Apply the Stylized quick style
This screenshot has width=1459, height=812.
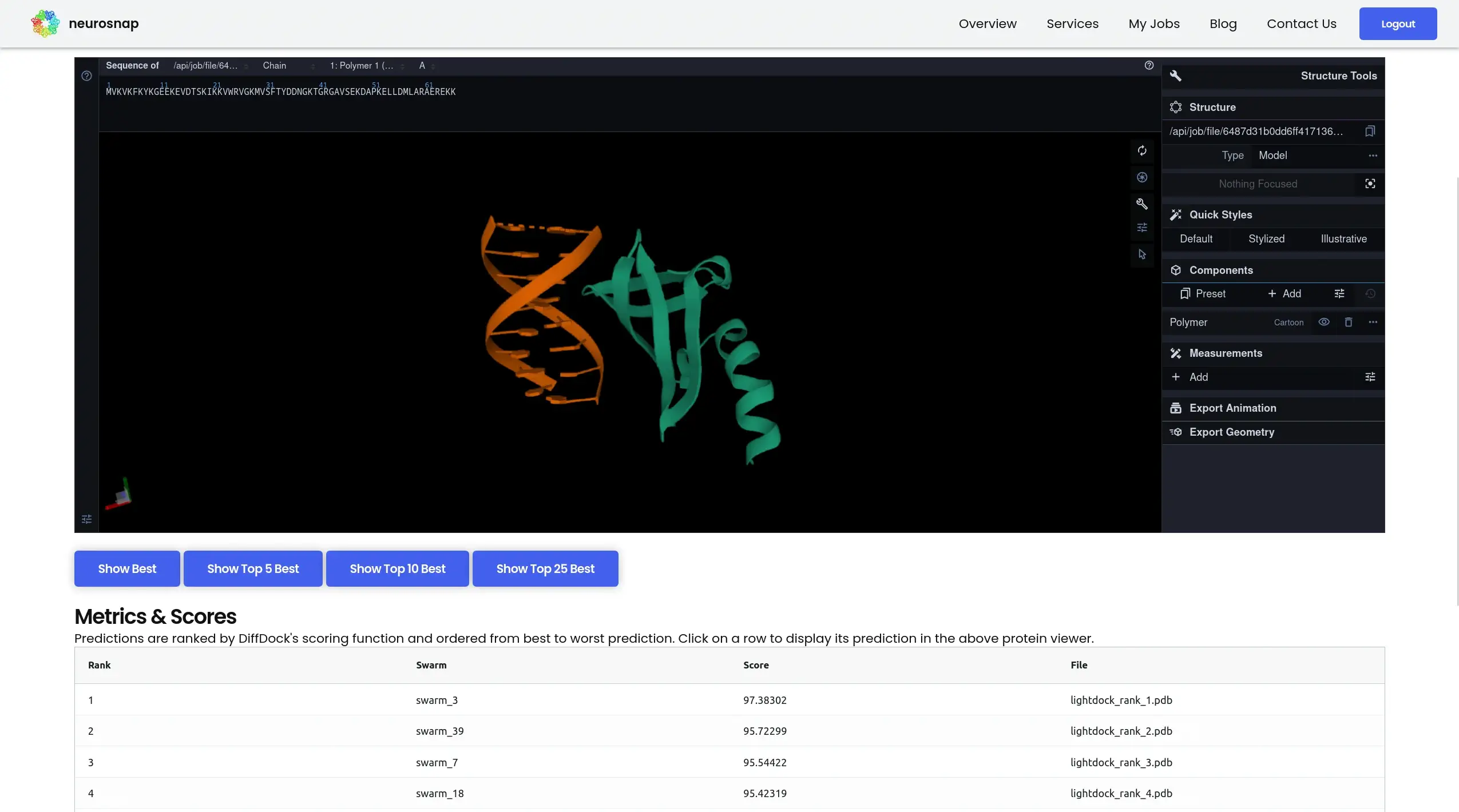tap(1266, 239)
